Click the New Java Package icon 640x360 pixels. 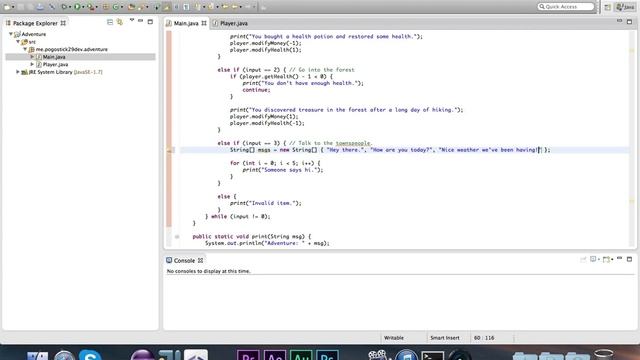point(105,7)
